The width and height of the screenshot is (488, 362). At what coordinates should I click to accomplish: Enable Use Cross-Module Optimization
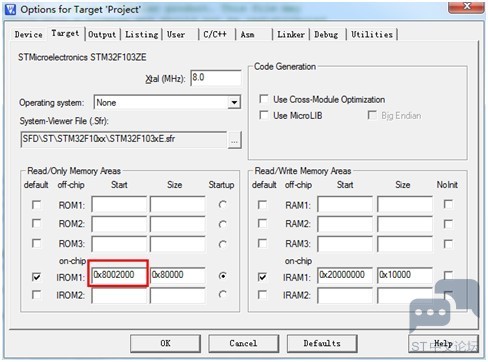click(264, 99)
